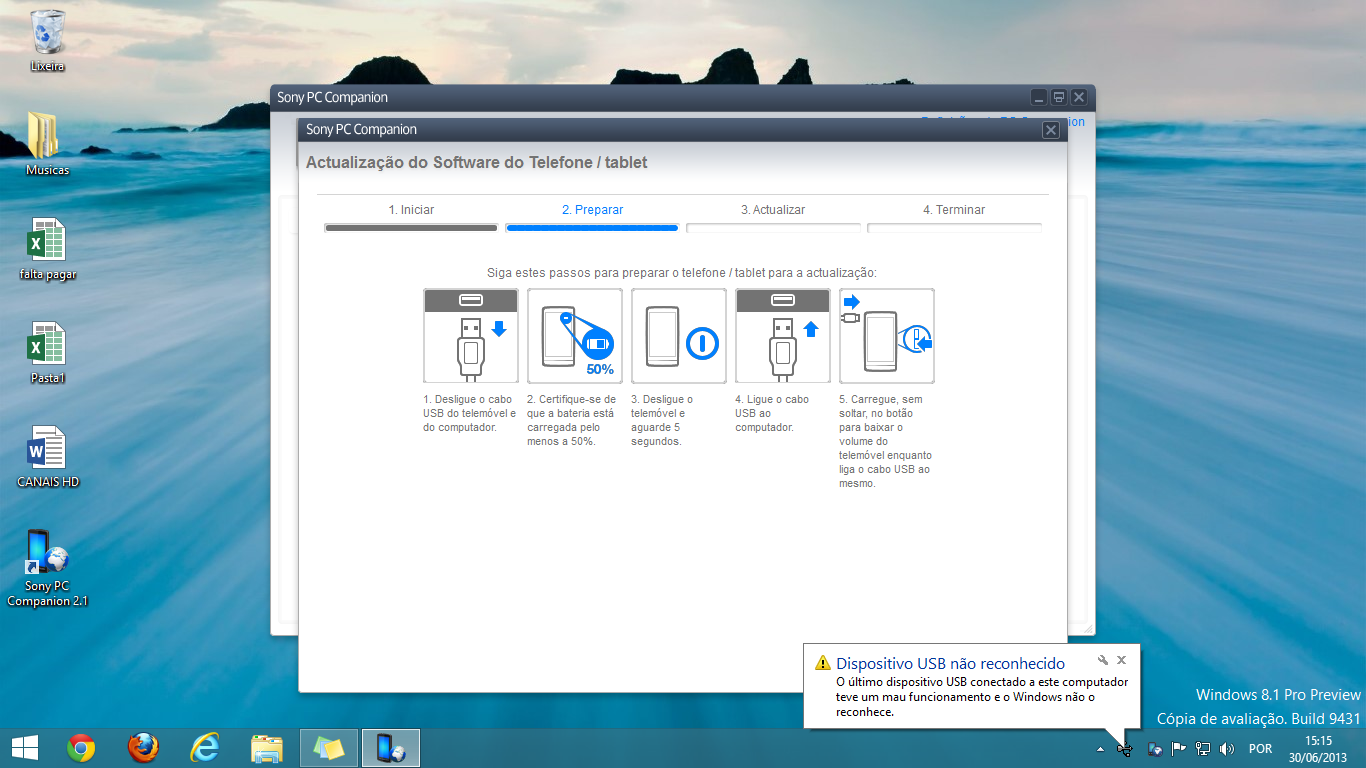Click the unplug USB cable illustration
The width and height of the screenshot is (1366, 768).
click(x=471, y=336)
